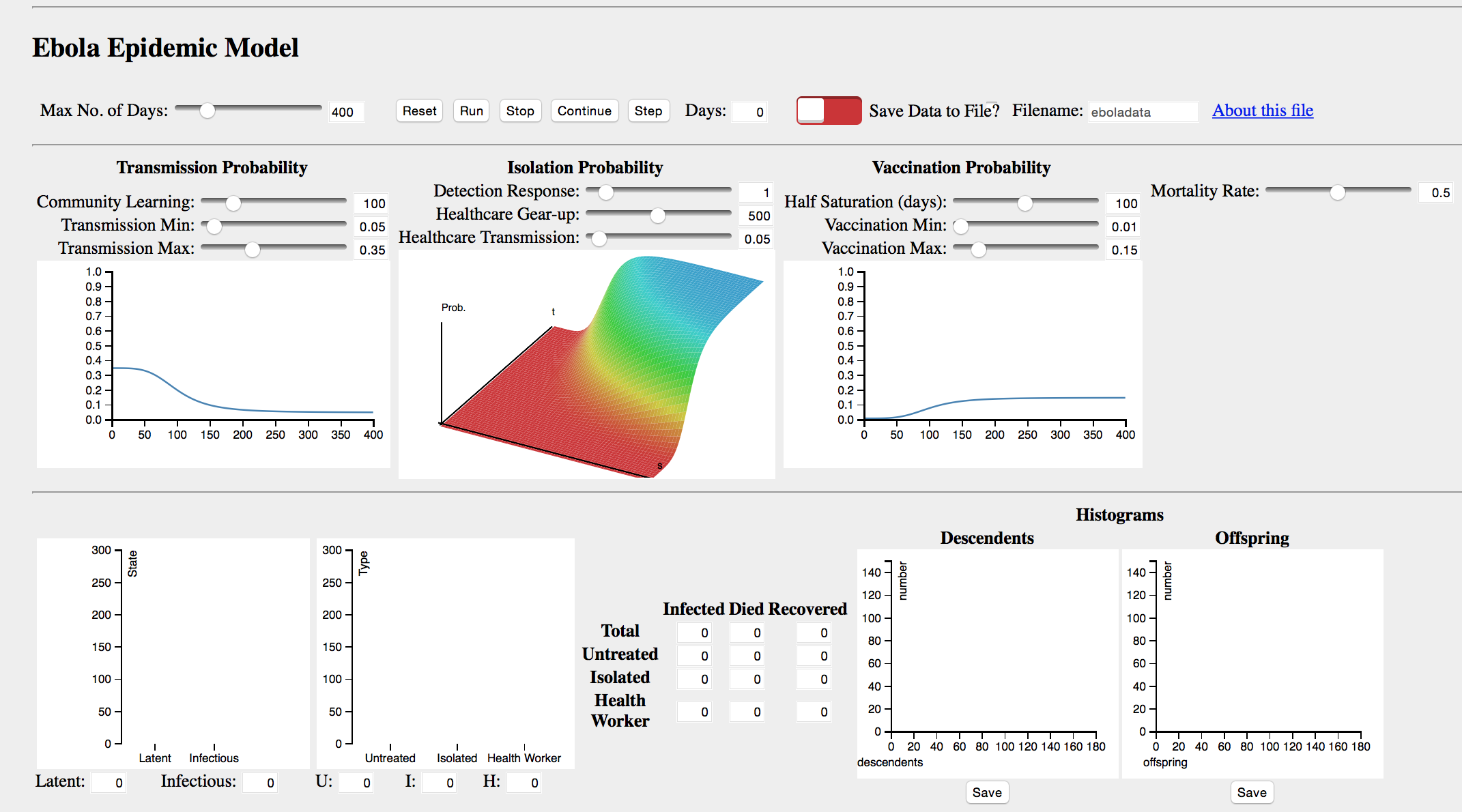The image size is (1462, 812).
Task: Click the Max No. of Days slider
Action: point(248,110)
